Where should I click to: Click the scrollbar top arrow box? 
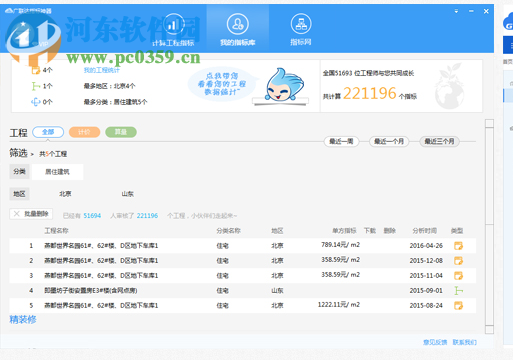click(489, 124)
